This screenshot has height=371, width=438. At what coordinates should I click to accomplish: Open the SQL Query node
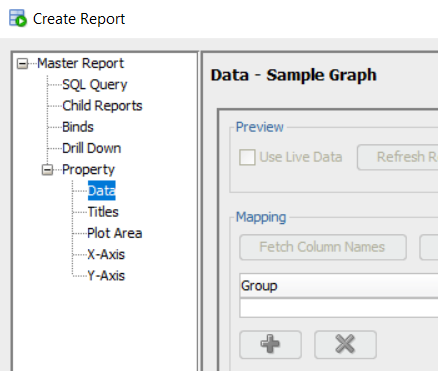click(95, 85)
